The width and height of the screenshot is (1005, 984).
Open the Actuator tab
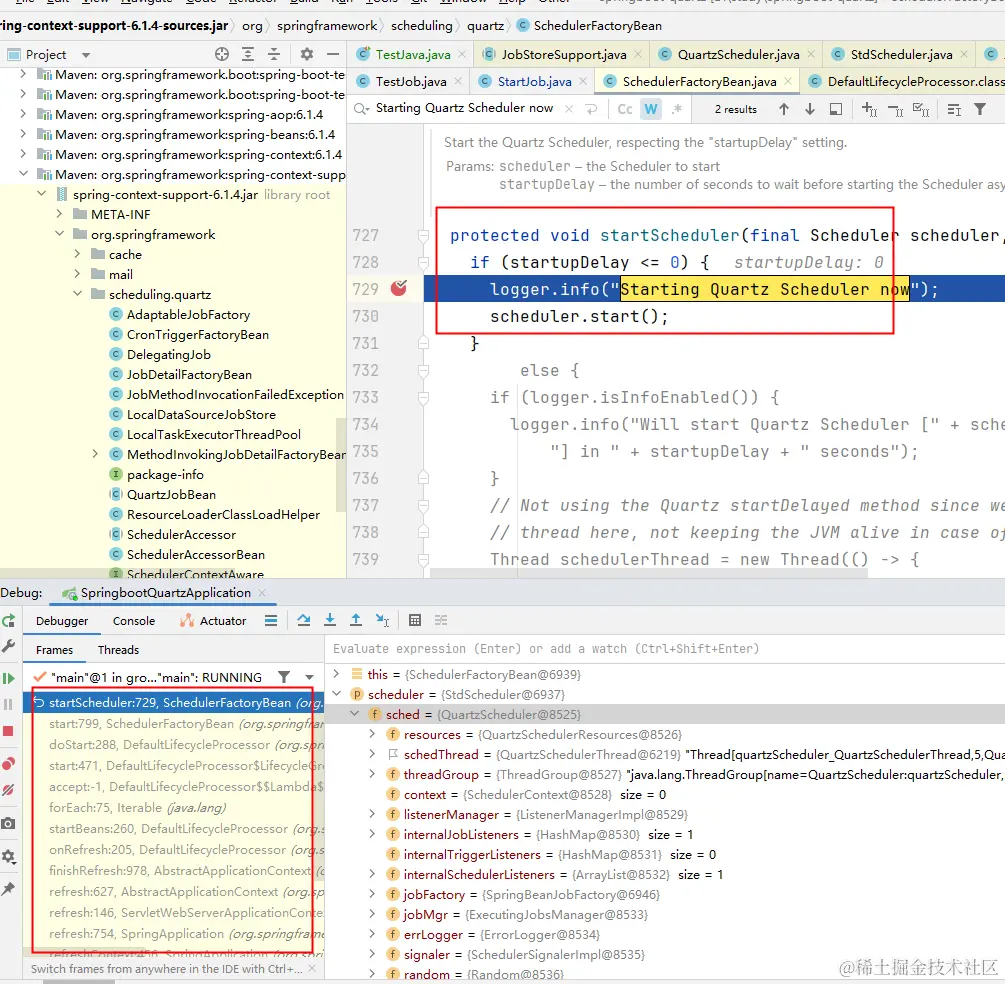coord(213,621)
